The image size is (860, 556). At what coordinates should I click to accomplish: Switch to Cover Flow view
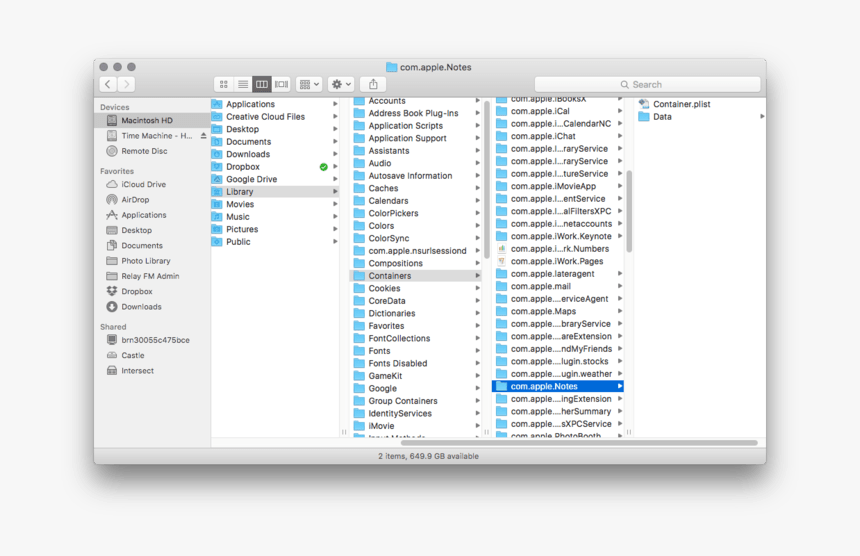tap(281, 84)
